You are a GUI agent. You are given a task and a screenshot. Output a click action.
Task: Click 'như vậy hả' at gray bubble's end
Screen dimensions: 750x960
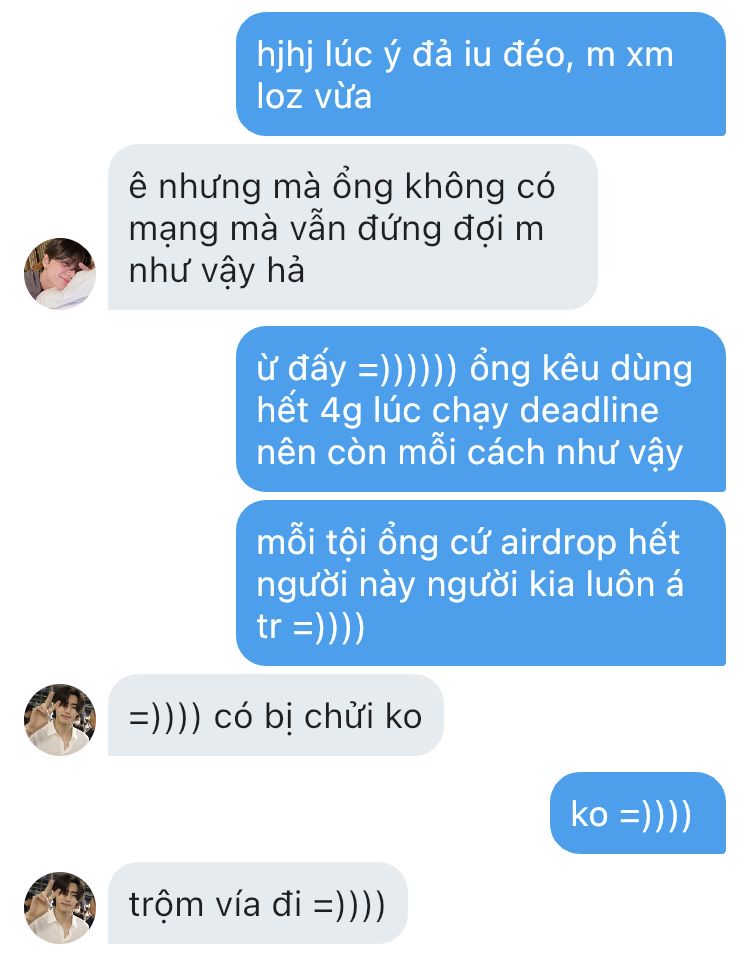click(217, 271)
